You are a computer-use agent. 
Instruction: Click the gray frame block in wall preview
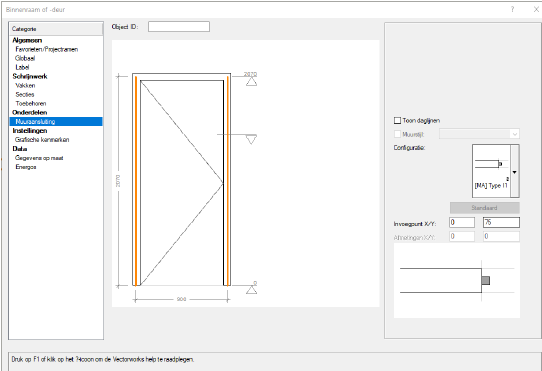486,280
